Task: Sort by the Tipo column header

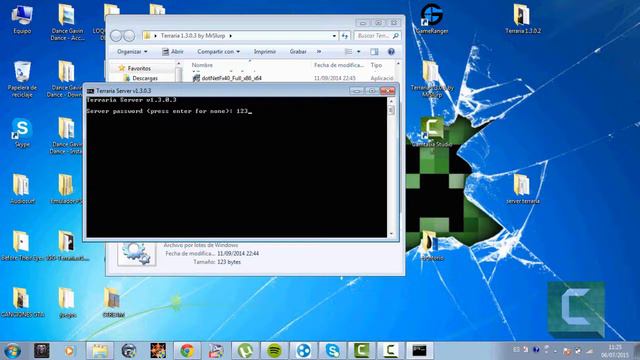Action: click(x=376, y=65)
